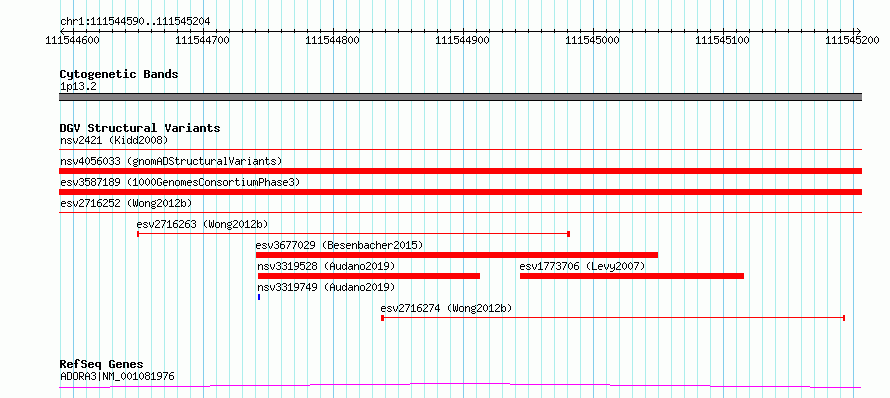Select the magenta ADORA3 gene line
The image size is (890, 398).
pos(460,386)
